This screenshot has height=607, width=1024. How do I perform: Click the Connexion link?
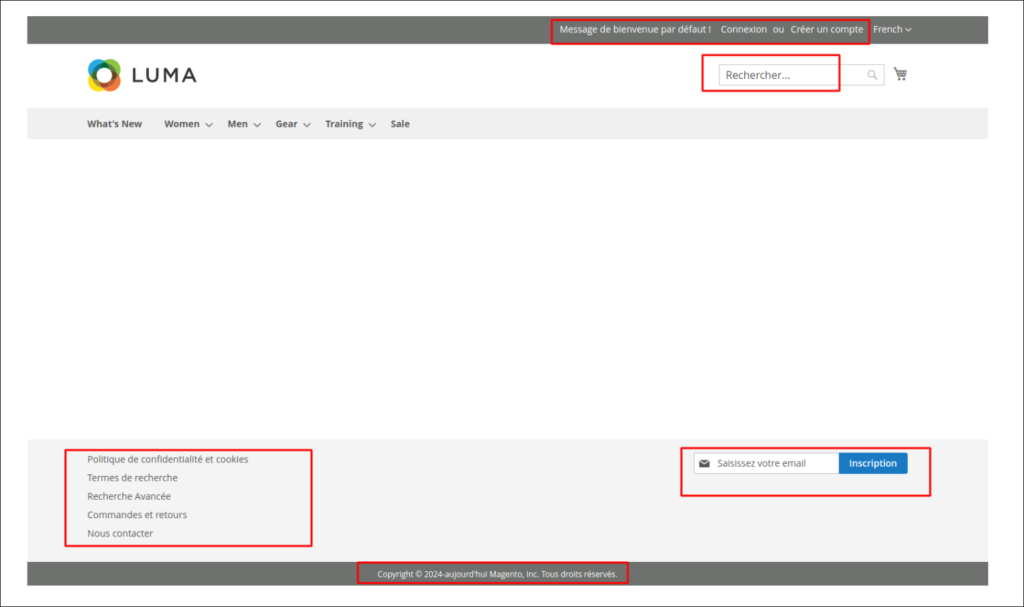coord(744,30)
